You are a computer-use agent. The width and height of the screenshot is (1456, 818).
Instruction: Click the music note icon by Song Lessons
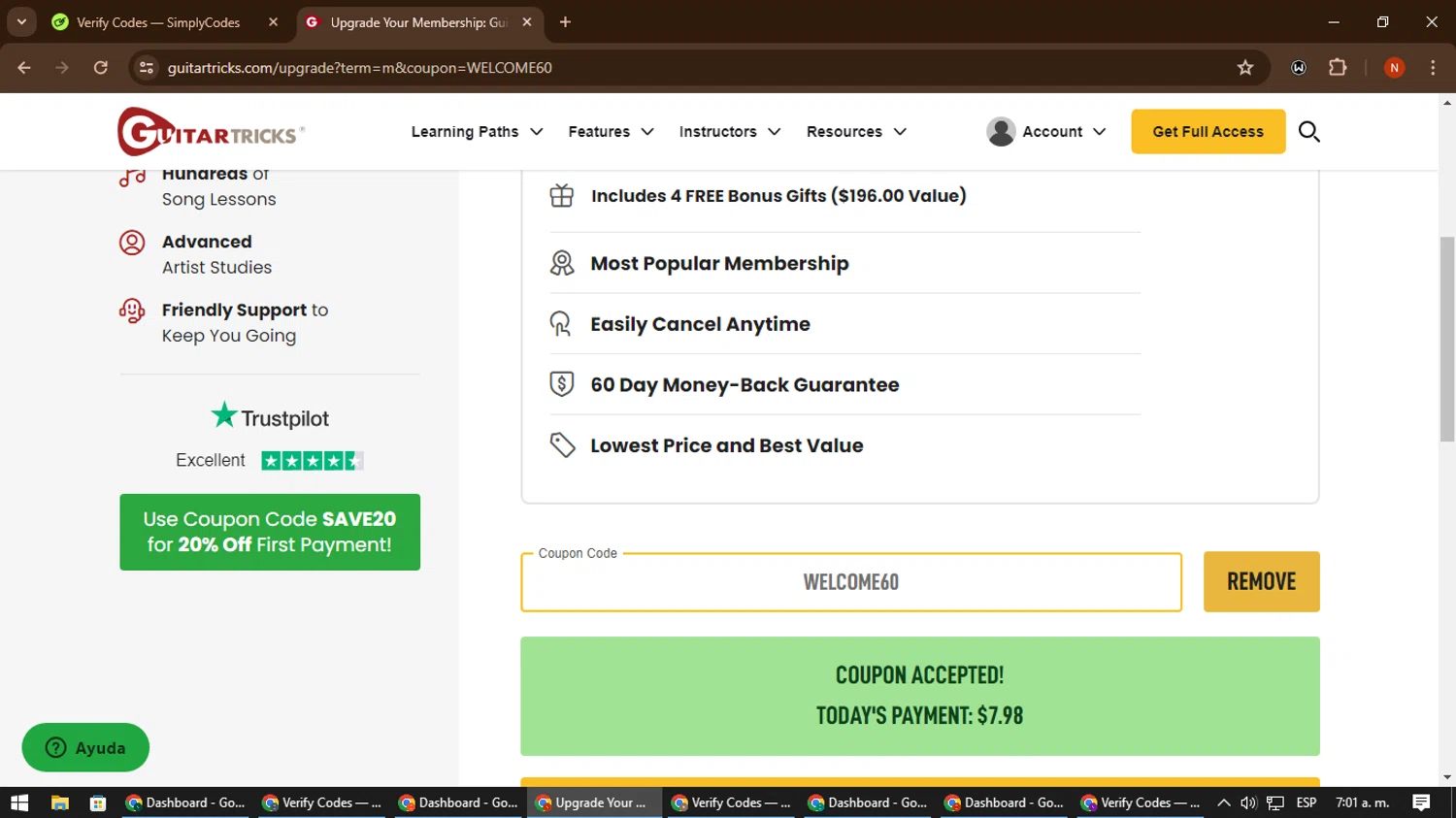point(132,178)
